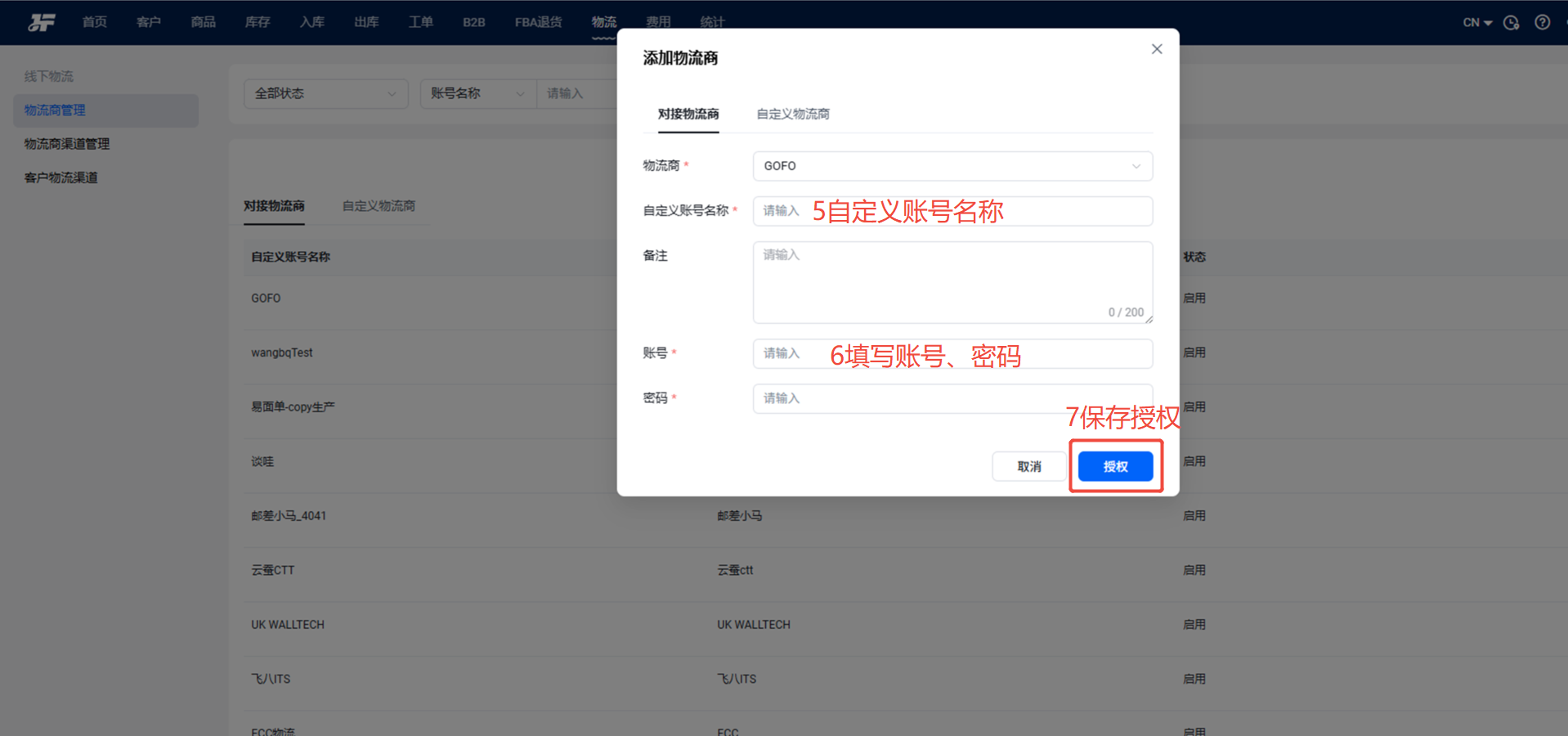Image resolution: width=1568 pixels, height=736 pixels.
Task: Focus the 自定义账号名称 input field
Action: (952, 211)
